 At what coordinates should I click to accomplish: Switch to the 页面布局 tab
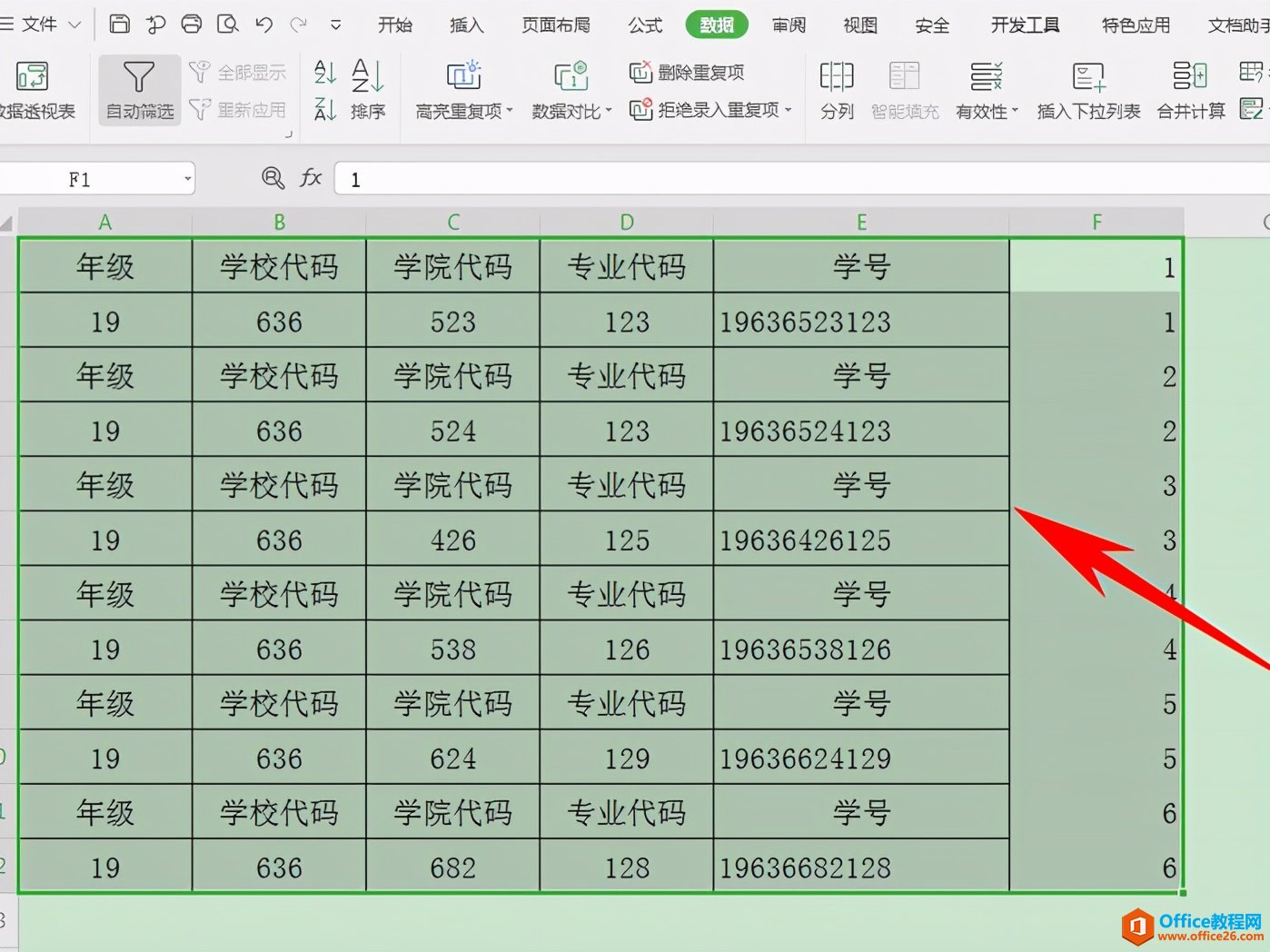pyautogui.click(x=556, y=25)
